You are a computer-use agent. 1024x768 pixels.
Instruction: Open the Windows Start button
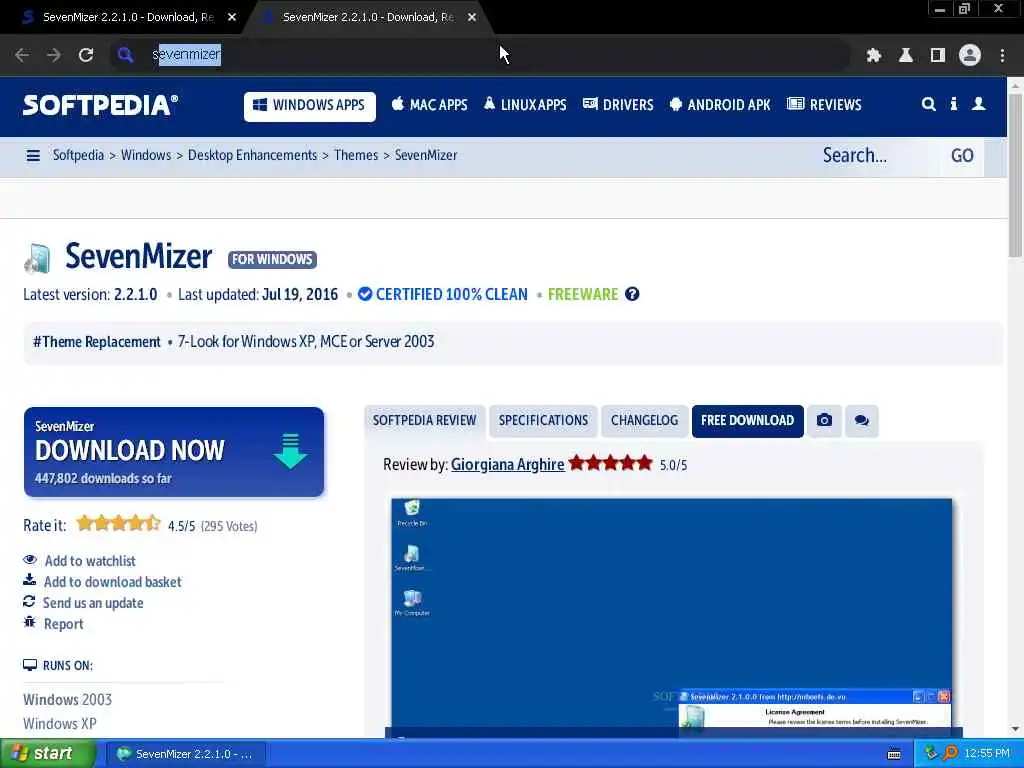[48, 754]
